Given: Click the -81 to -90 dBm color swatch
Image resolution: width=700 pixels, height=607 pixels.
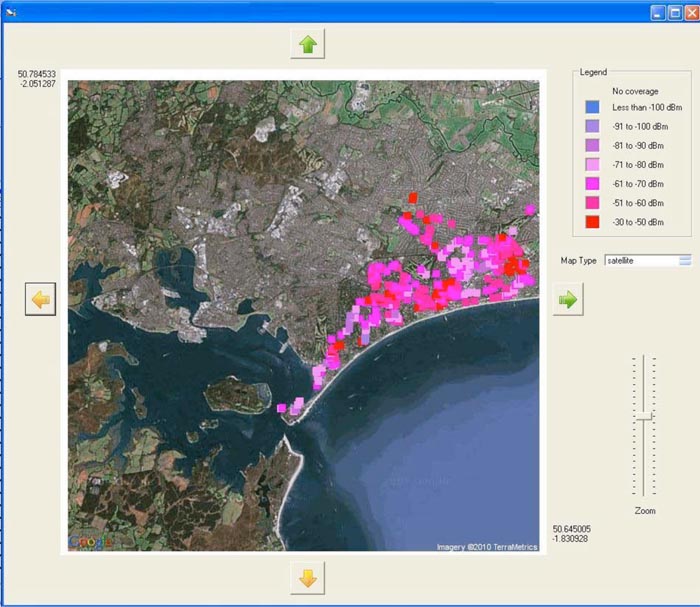Looking at the screenshot, I should click(x=592, y=146).
